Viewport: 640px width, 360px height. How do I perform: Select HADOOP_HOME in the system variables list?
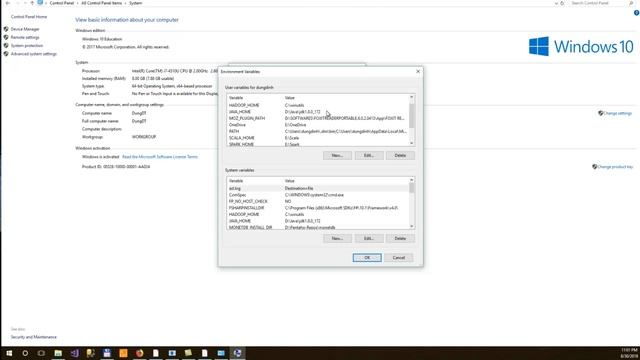pyautogui.click(x=318, y=214)
